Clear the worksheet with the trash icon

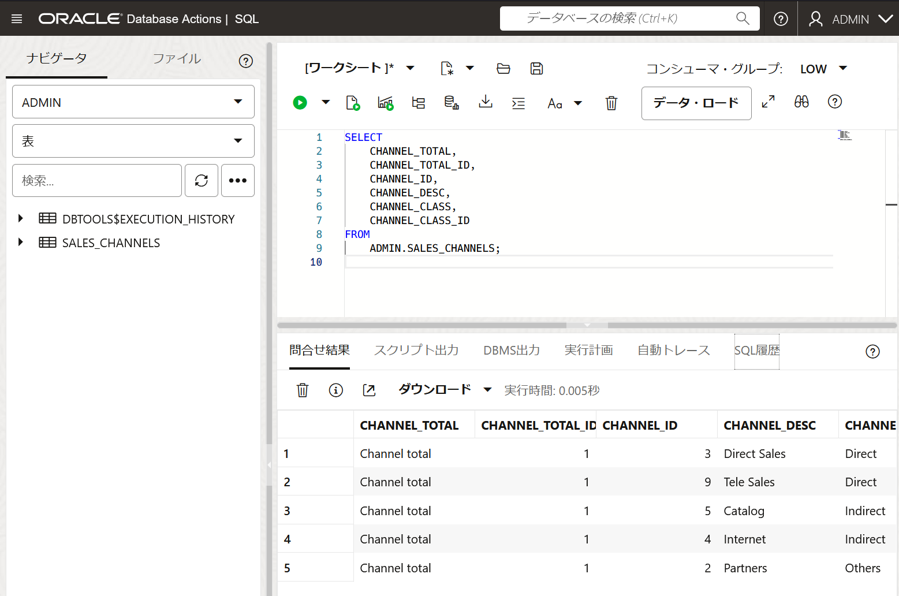point(611,102)
